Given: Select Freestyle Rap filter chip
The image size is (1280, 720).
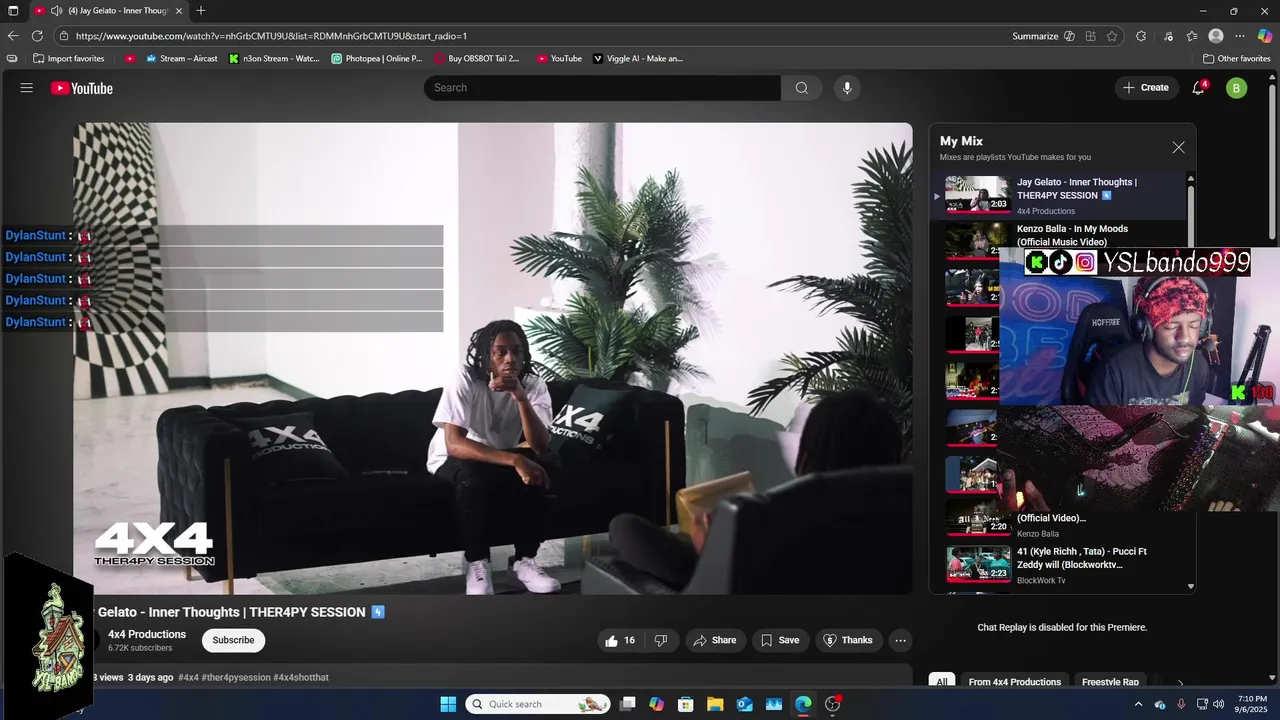Looking at the screenshot, I should [1110, 682].
